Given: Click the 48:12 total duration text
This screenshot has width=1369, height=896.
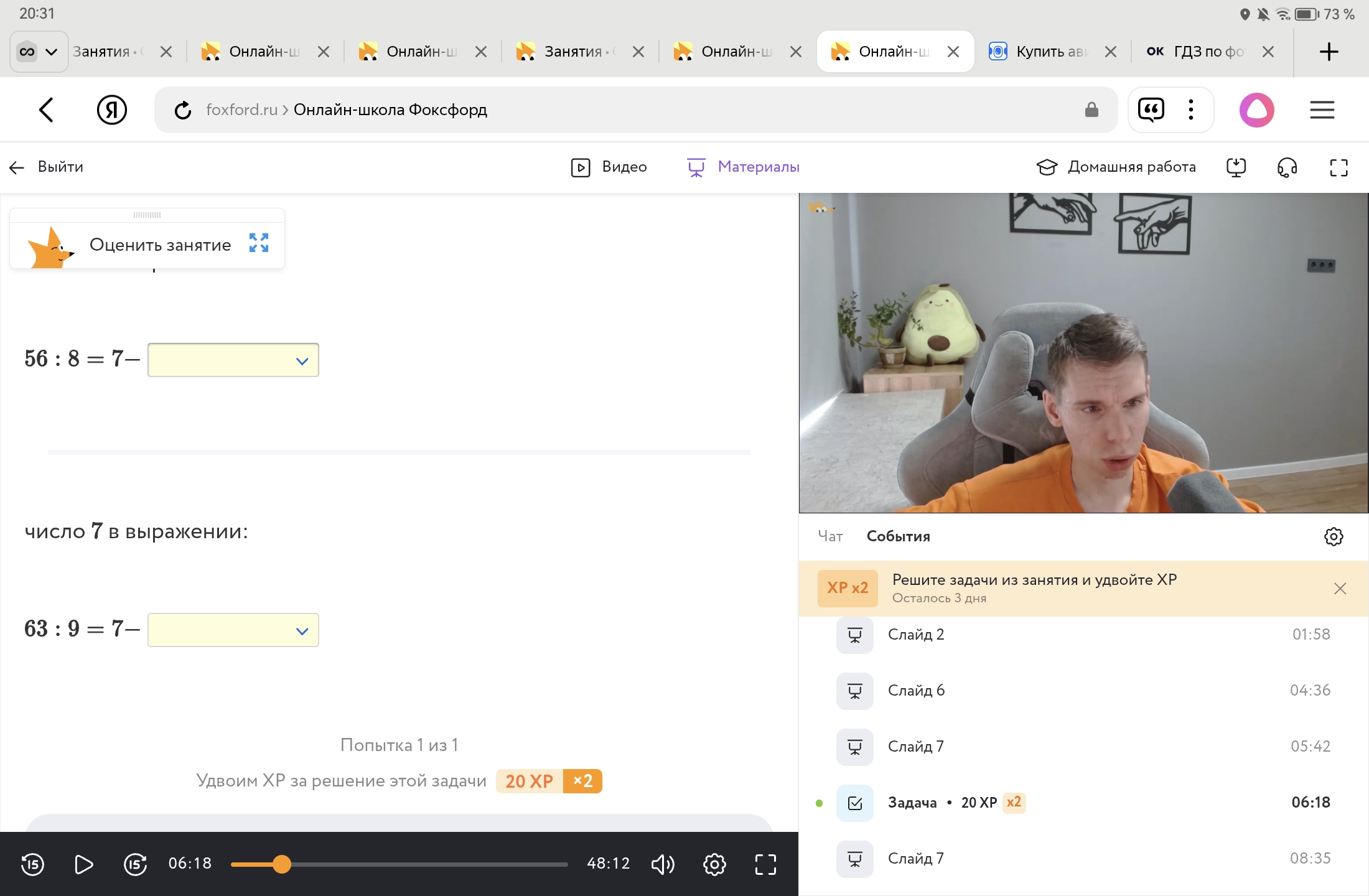Looking at the screenshot, I should tap(608, 864).
